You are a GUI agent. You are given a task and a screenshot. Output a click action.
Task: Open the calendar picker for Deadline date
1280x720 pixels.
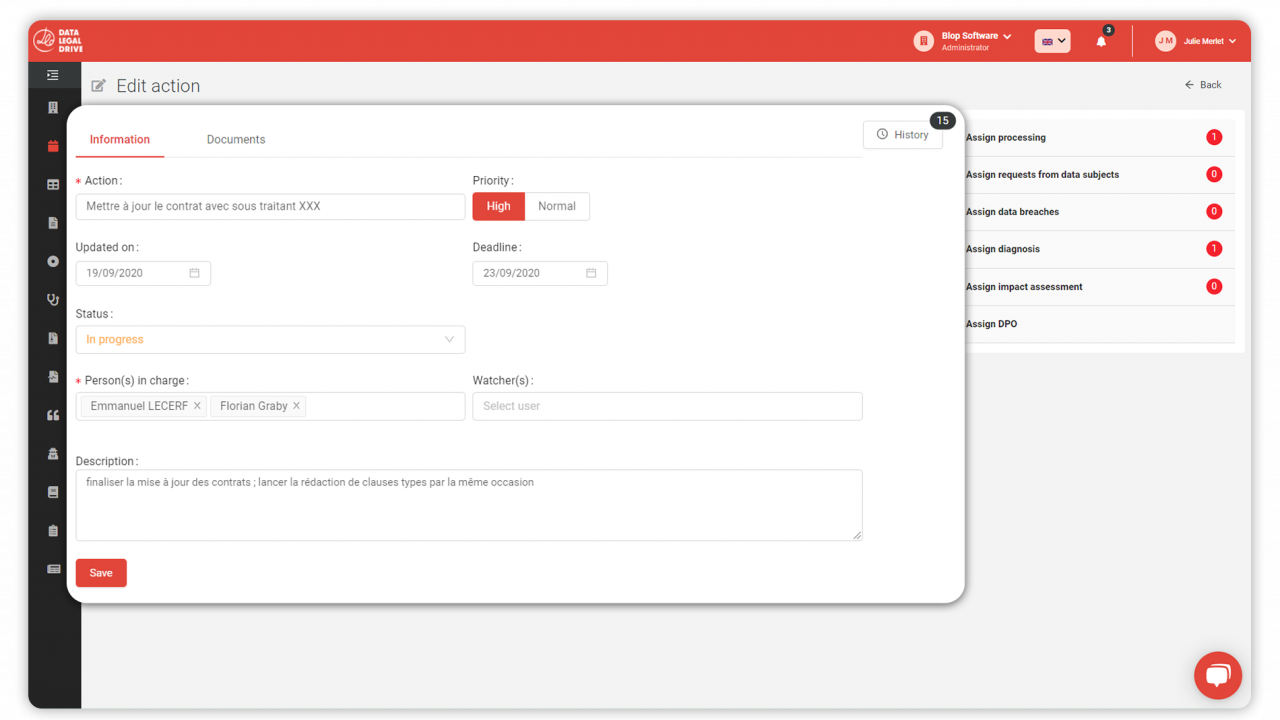[x=591, y=273]
